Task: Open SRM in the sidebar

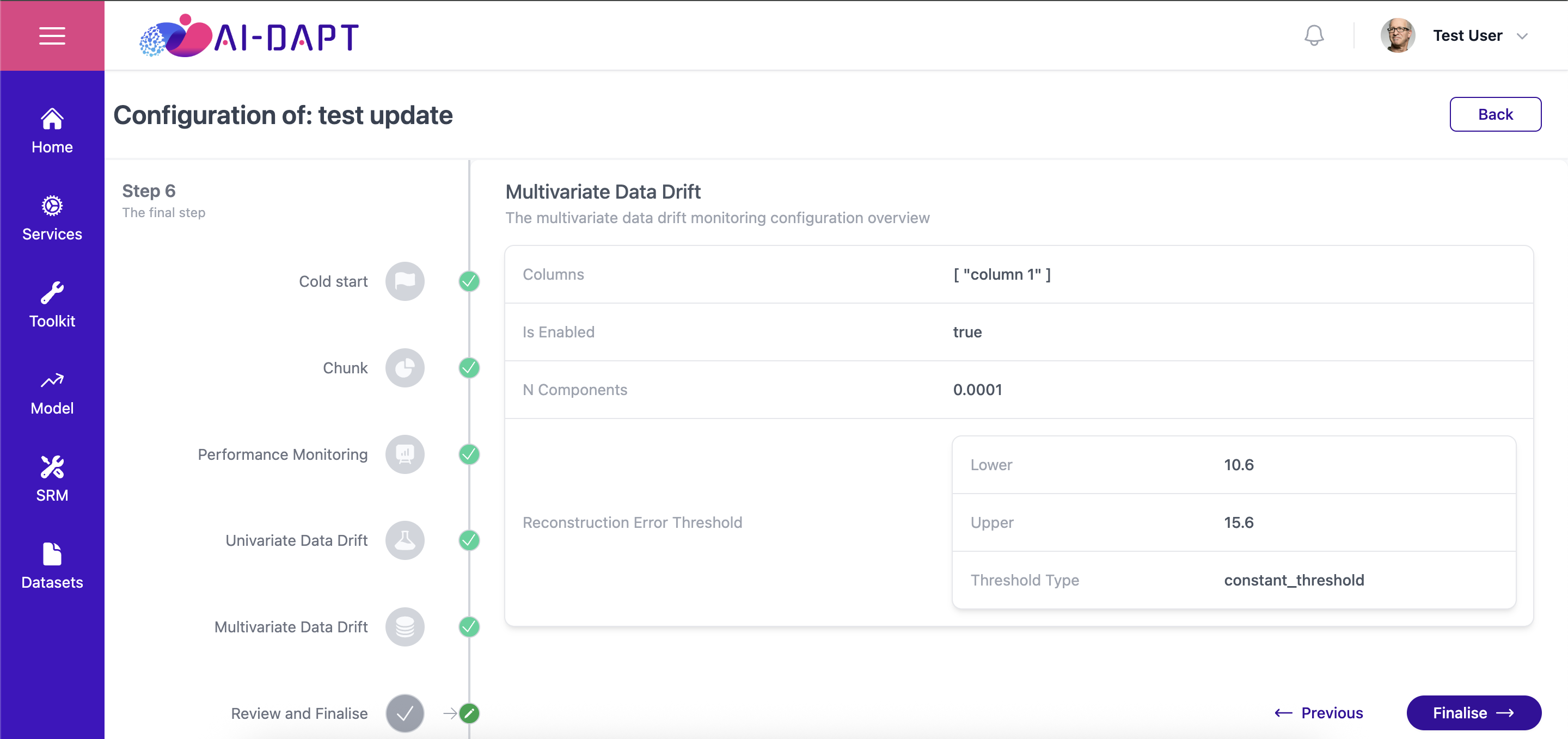Action: tap(52, 479)
